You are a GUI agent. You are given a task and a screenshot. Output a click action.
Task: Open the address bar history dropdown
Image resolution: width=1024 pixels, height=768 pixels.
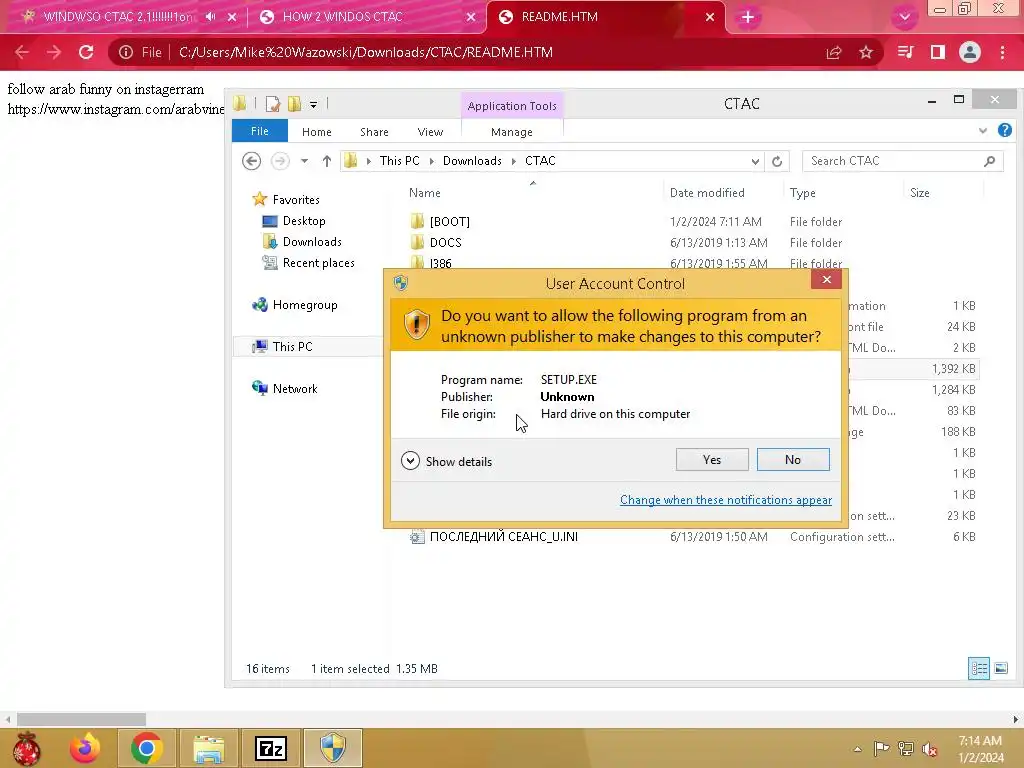tap(755, 161)
